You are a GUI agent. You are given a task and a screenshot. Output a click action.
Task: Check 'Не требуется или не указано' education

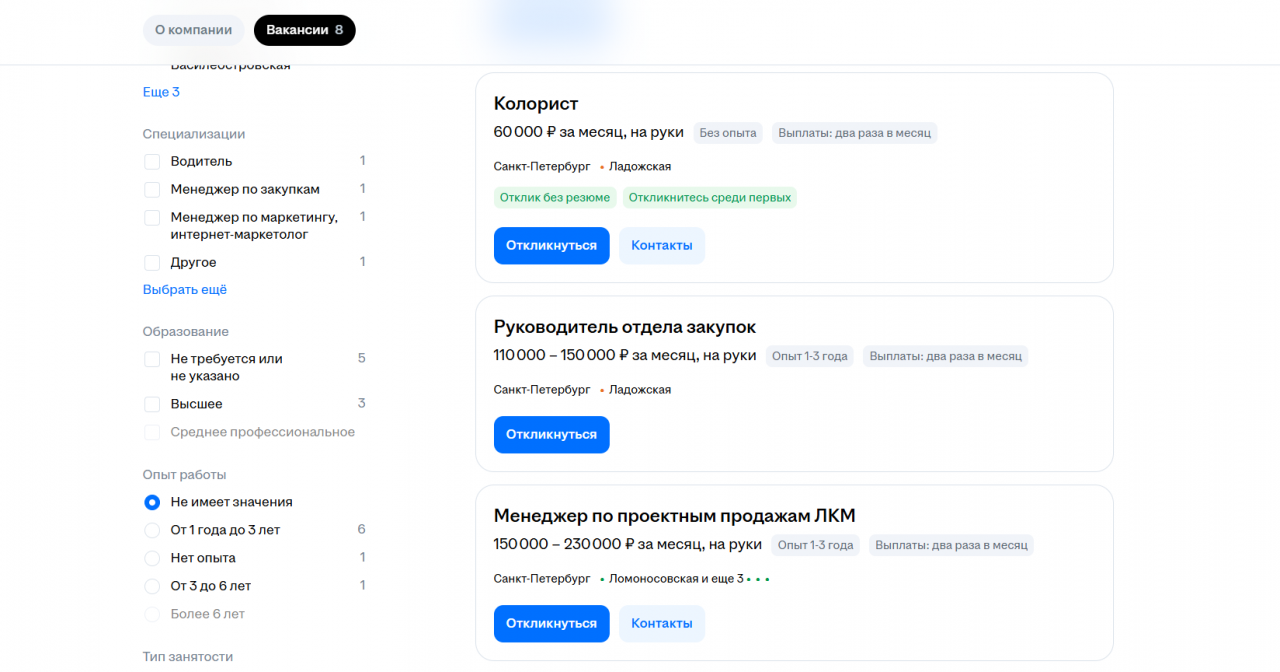(x=152, y=359)
